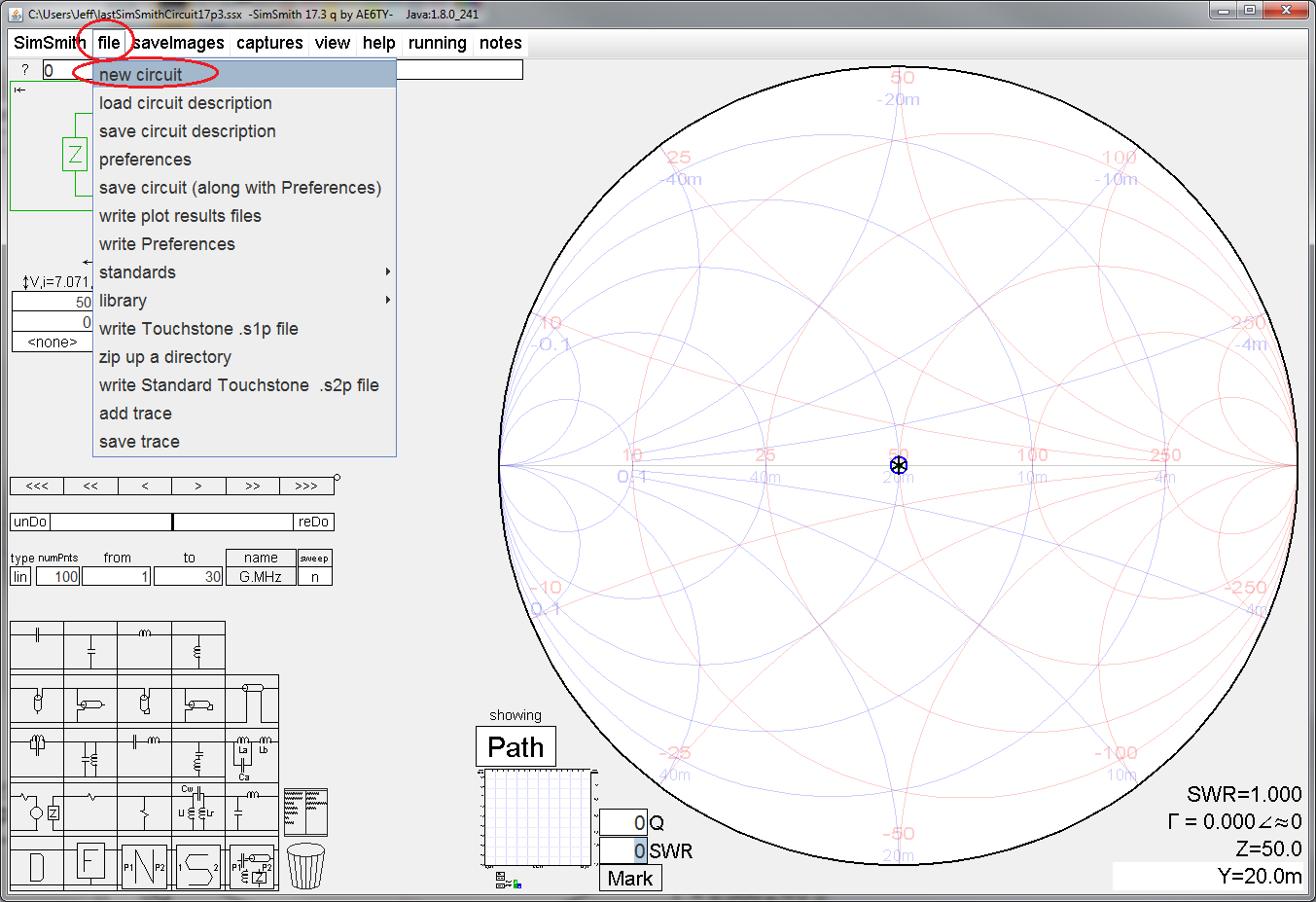
Task: Select the F function block icon
Action: (x=90, y=862)
